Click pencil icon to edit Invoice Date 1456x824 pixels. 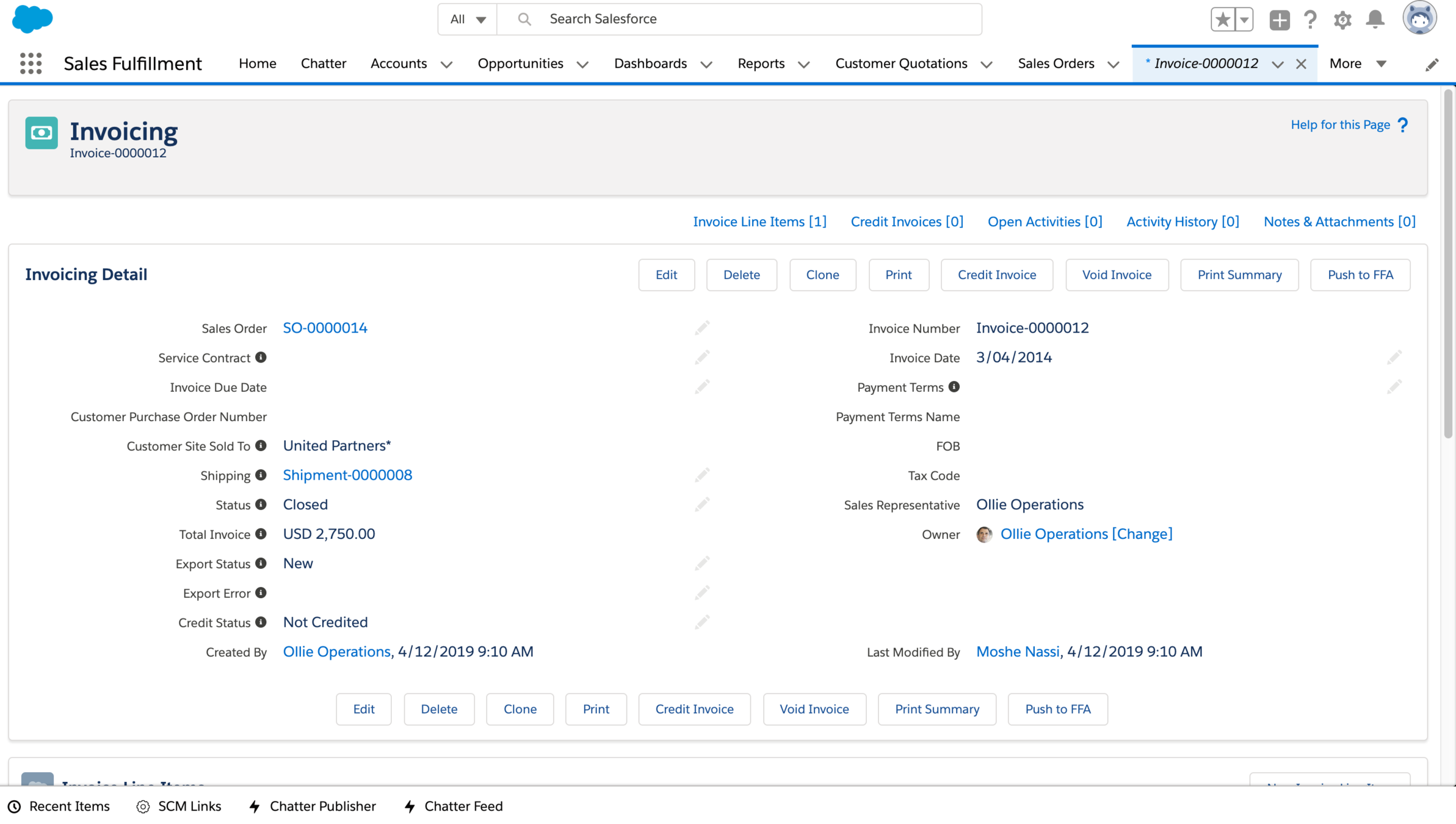tap(1394, 358)
